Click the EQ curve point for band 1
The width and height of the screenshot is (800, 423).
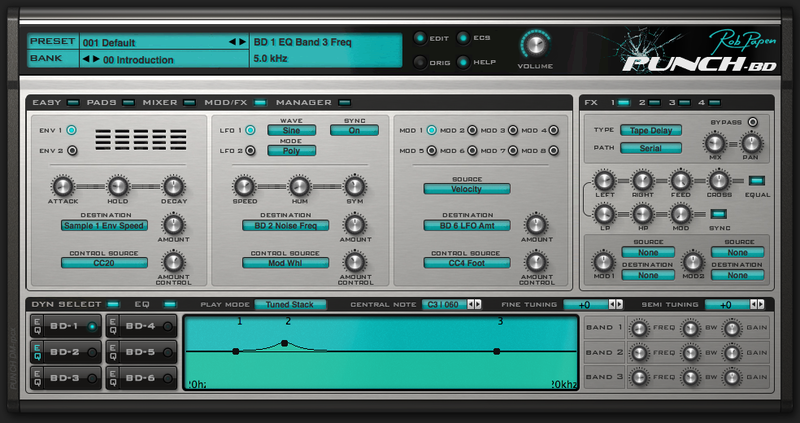tap(235, 351)
